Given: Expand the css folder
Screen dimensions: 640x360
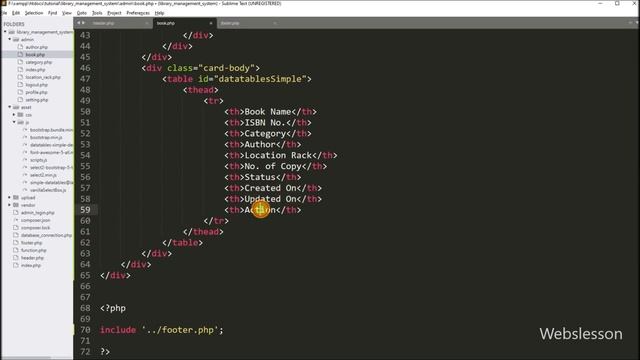Looking at the screenshot, I should click(x=14, y=115).
